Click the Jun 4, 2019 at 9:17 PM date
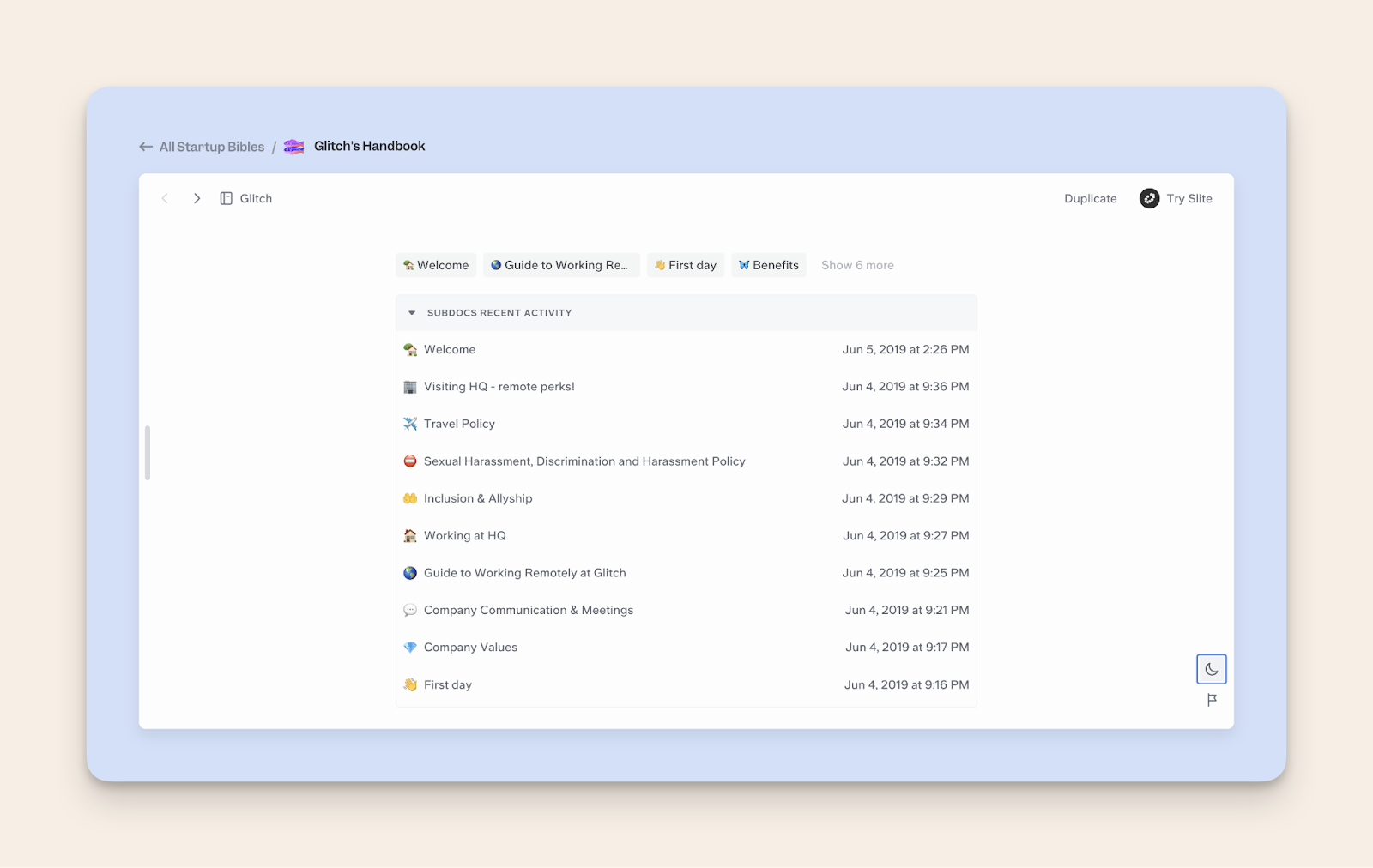The image size is (1373, 868). (907, 648)
